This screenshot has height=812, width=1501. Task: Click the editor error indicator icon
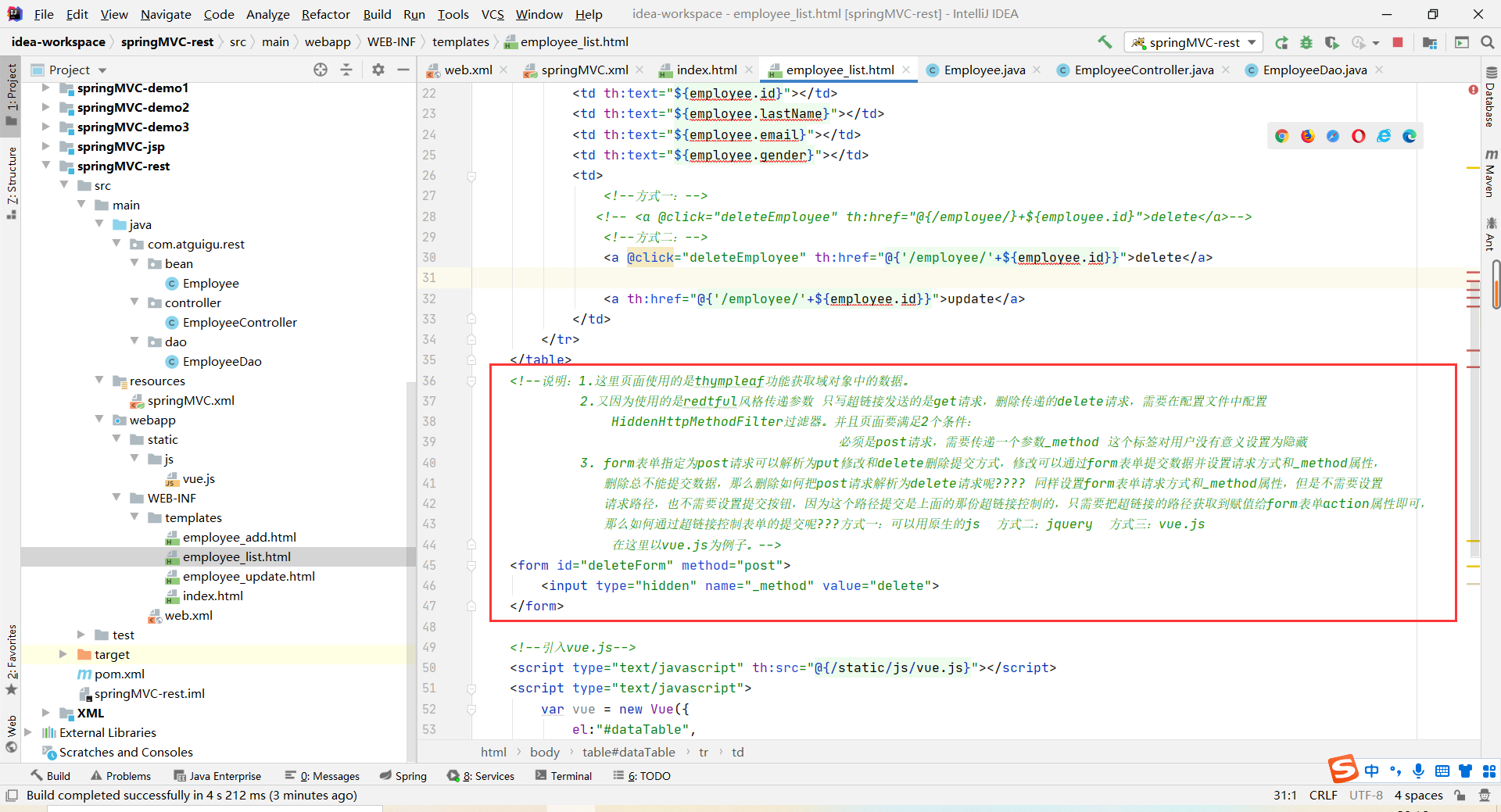(1473, 90)
